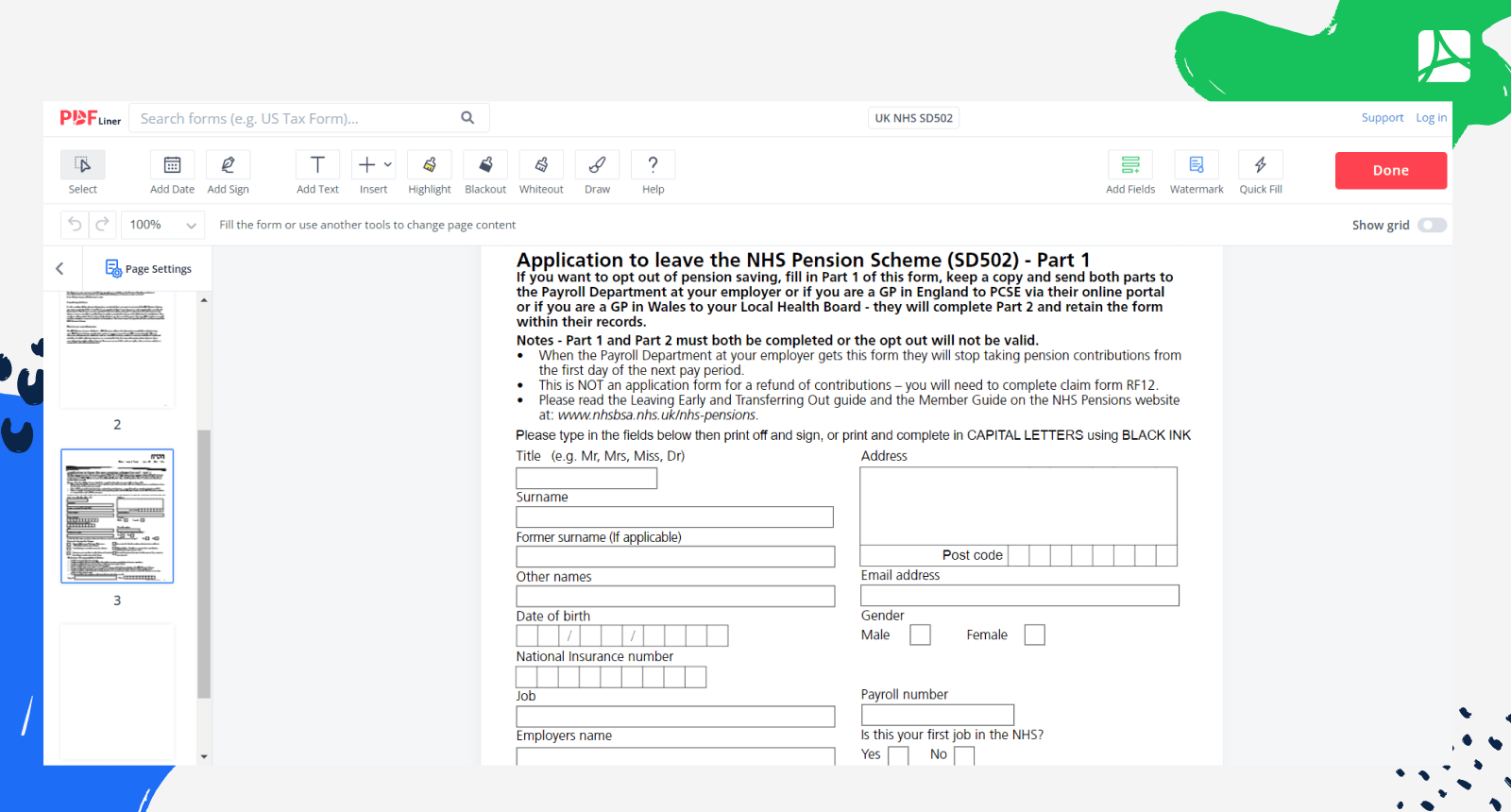Toggle the Show grid switch
The height and width of the screenshot is (812, 1511).
(1432, 225)
